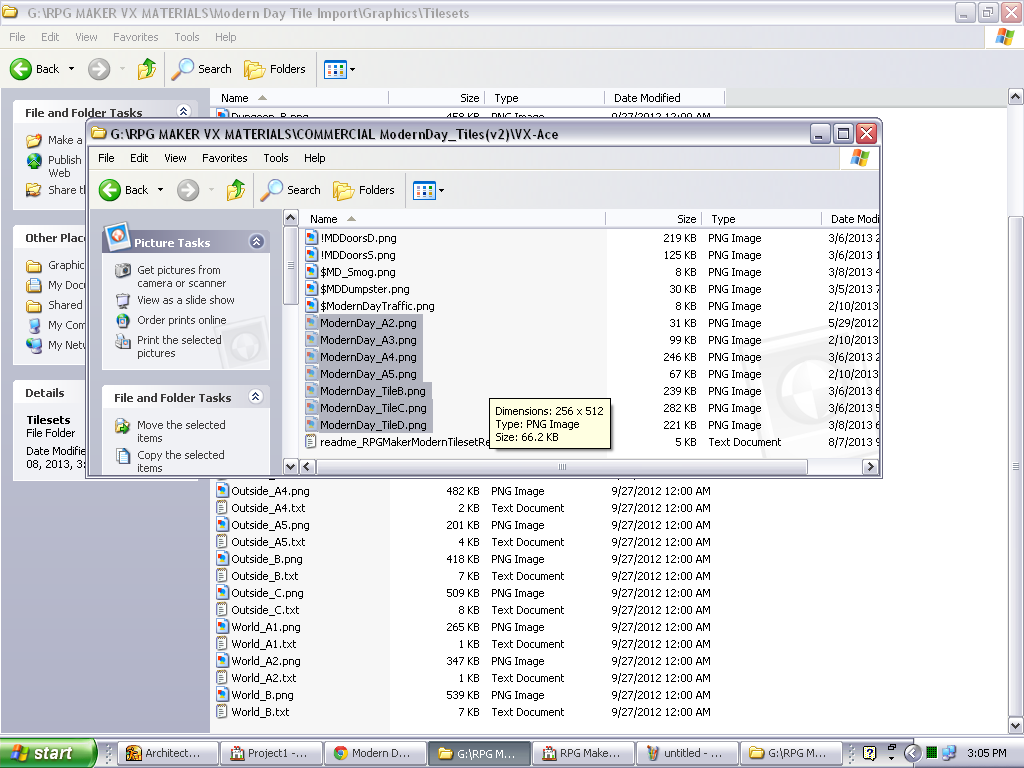This screenshot has height=768, width=1024.
Task: Click Back button in front window toolbar
Action: point(125,190)
